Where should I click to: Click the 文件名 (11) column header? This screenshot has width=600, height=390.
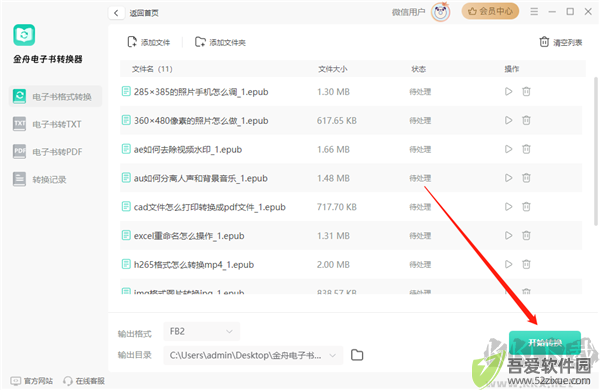click(x=152, y=69)
